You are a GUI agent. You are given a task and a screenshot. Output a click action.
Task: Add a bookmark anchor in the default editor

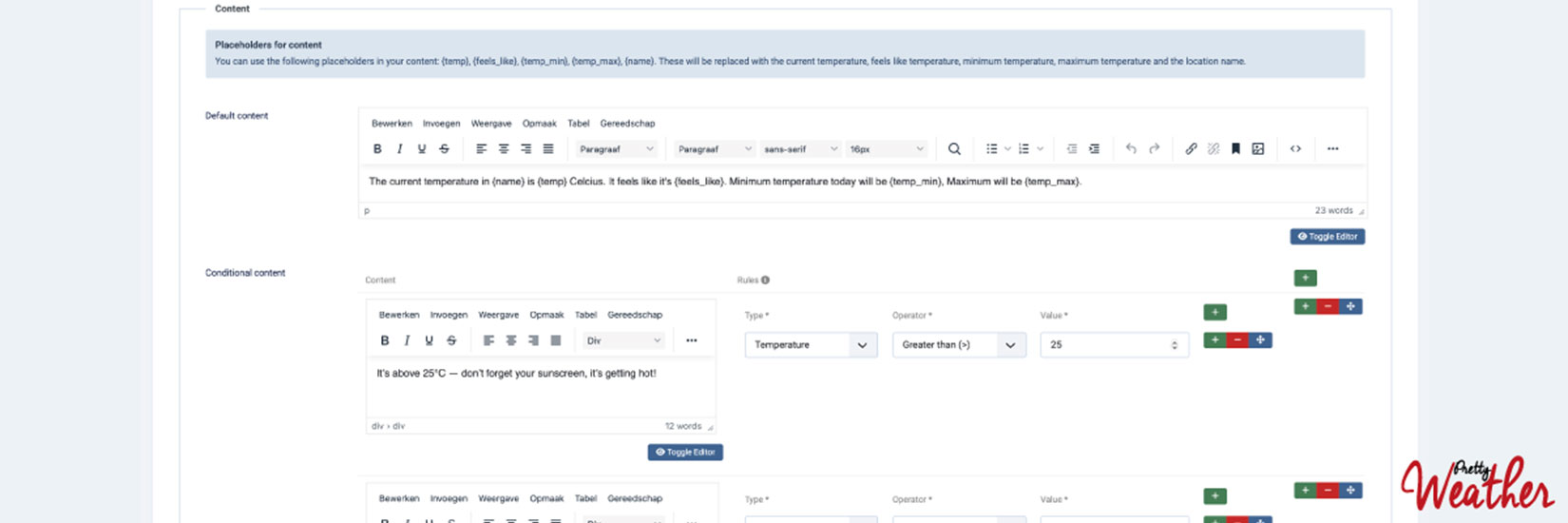coord(1235,149)
